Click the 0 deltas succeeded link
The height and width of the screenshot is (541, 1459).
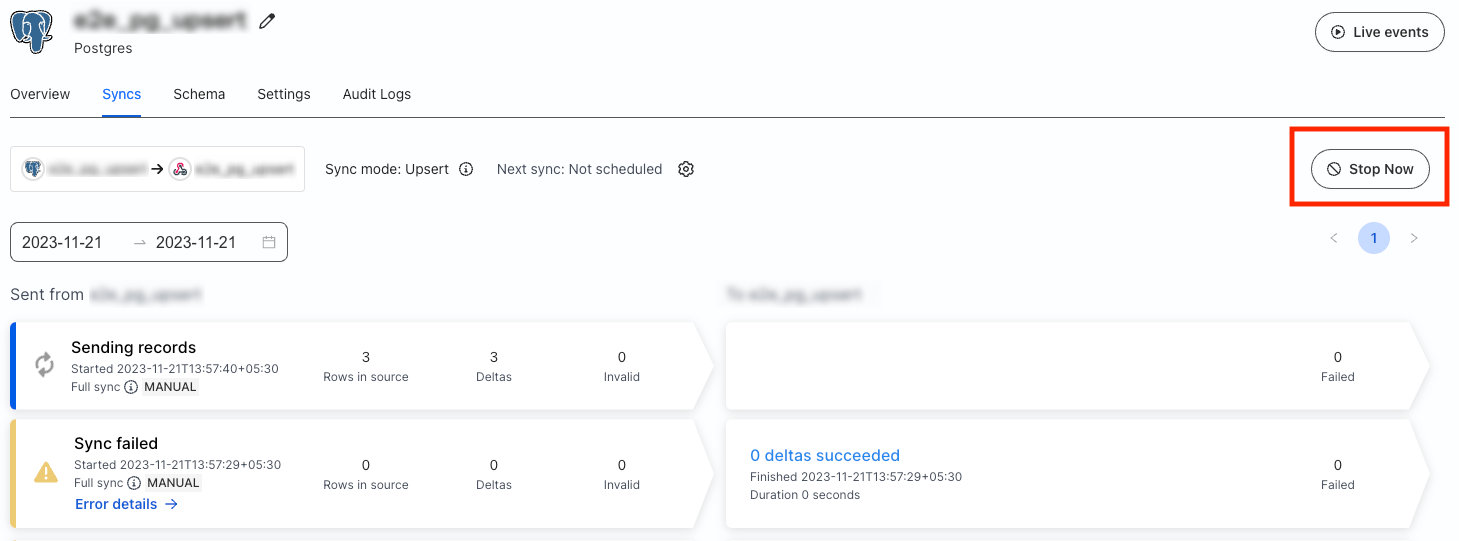(825, 455)
